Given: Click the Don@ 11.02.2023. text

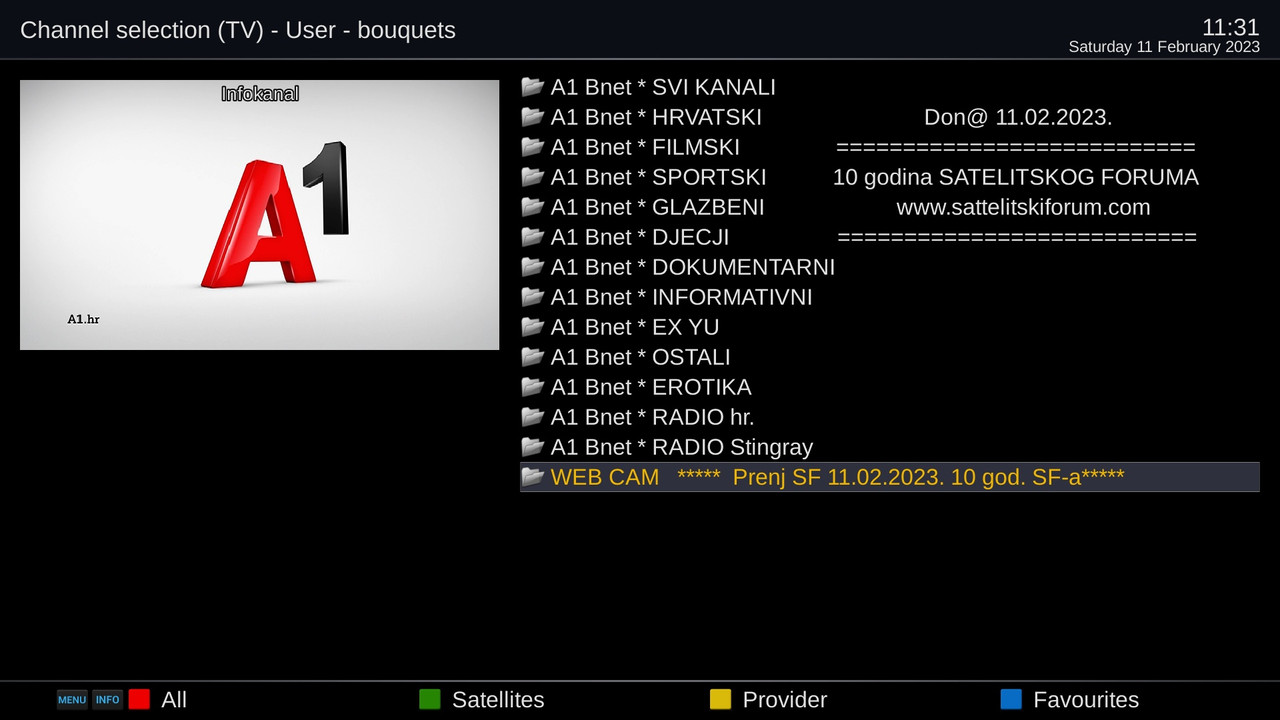Looking at the screenshot, I should [x=1018, y=117].
